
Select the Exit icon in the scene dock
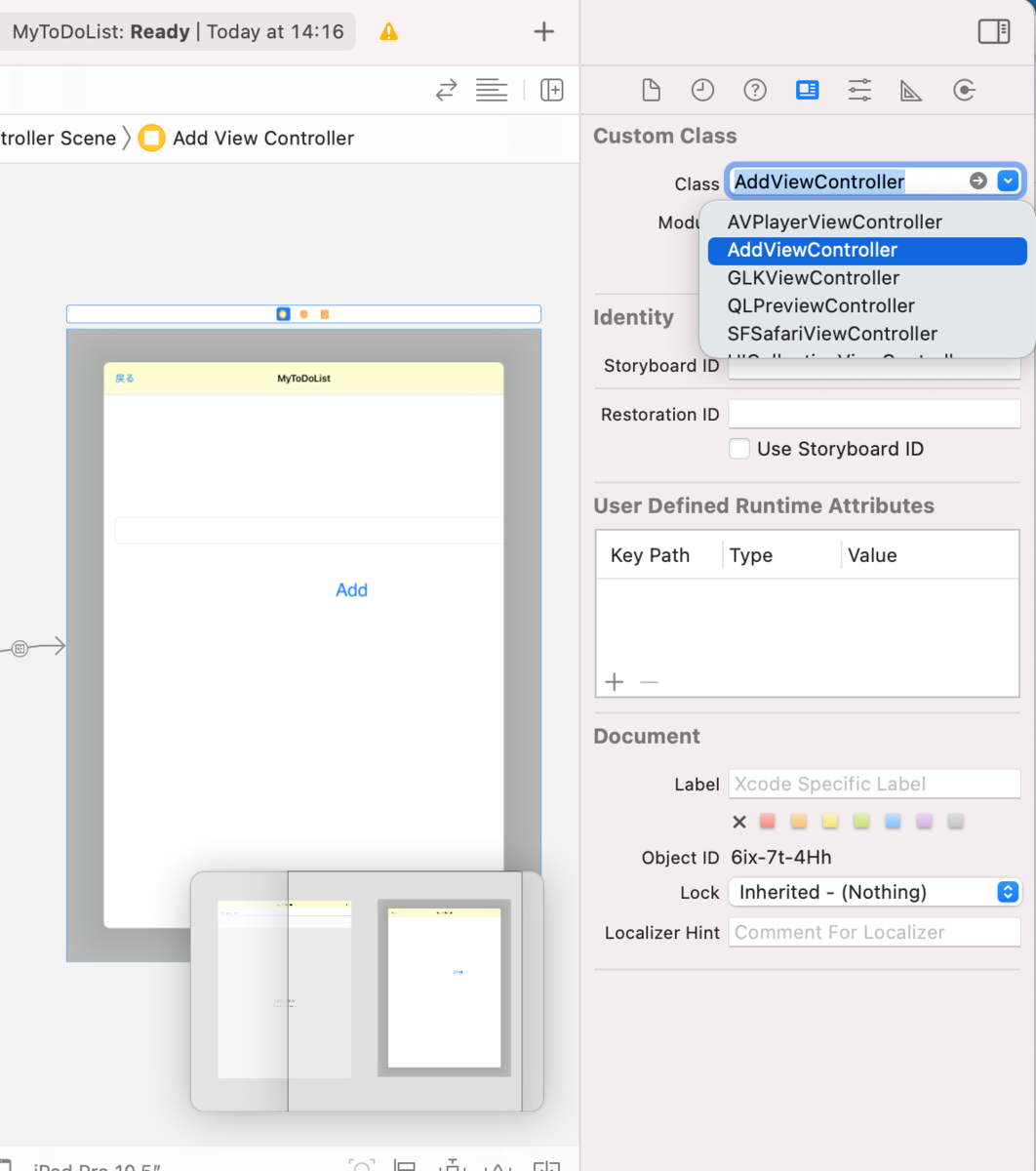click(x=325, y=314)
